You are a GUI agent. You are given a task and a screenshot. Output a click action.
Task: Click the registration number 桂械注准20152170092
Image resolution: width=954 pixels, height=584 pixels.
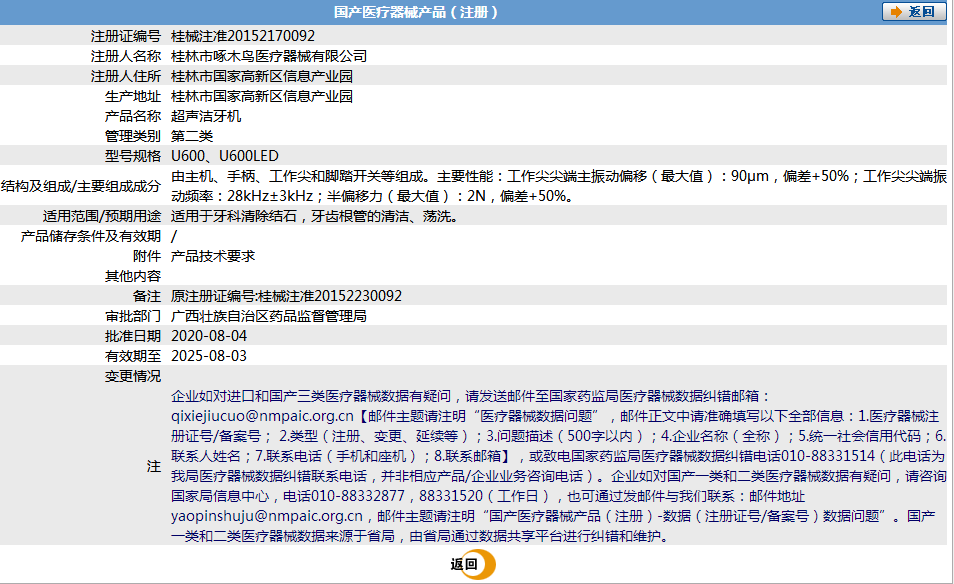pos(243,36)
